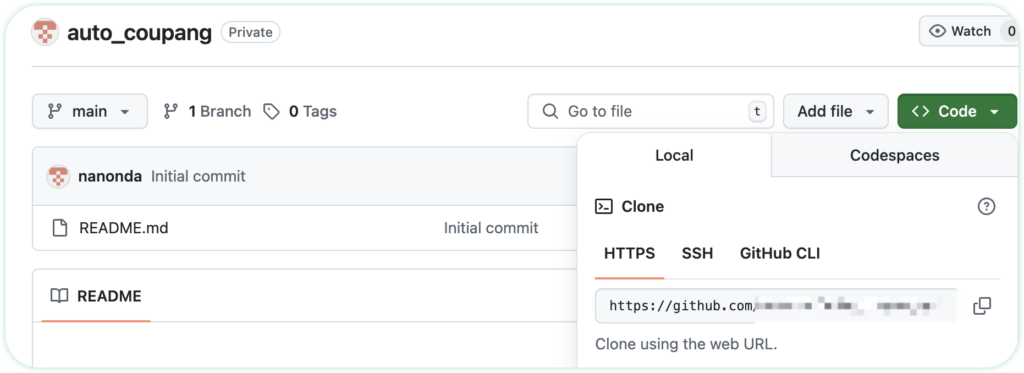
Task: Click the auto_coupang repository avatar
Action: [x=45, y=32]
